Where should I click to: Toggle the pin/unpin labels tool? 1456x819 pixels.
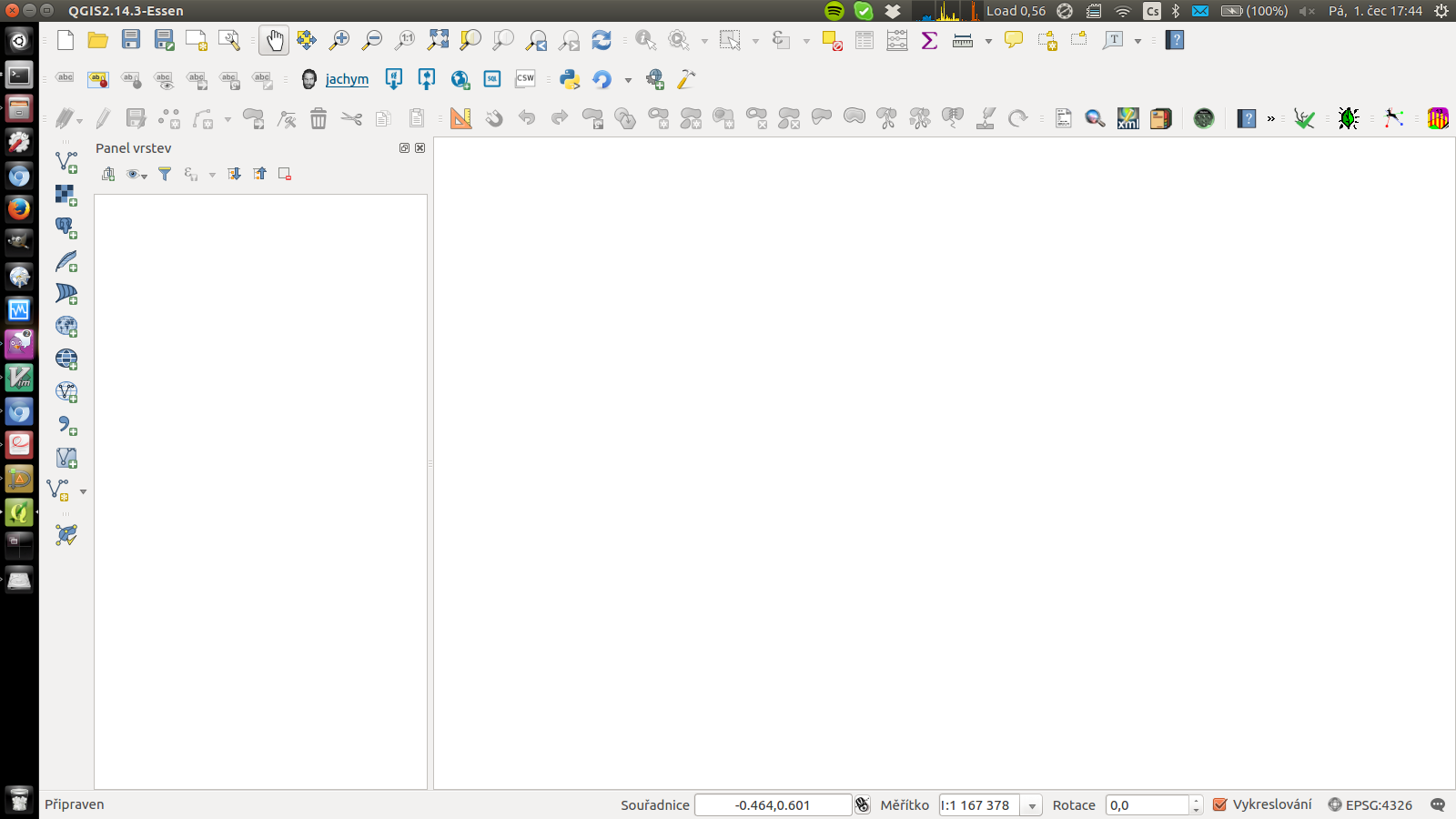[x=131, y=79]
